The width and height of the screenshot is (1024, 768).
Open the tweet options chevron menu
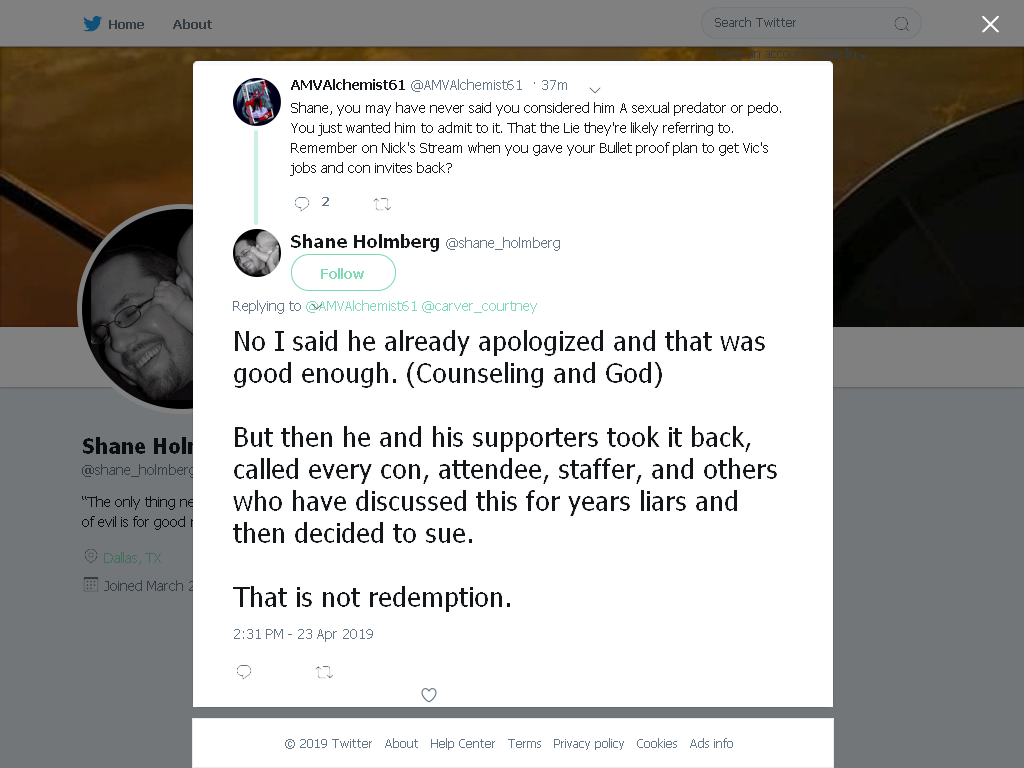click(594, 89)
